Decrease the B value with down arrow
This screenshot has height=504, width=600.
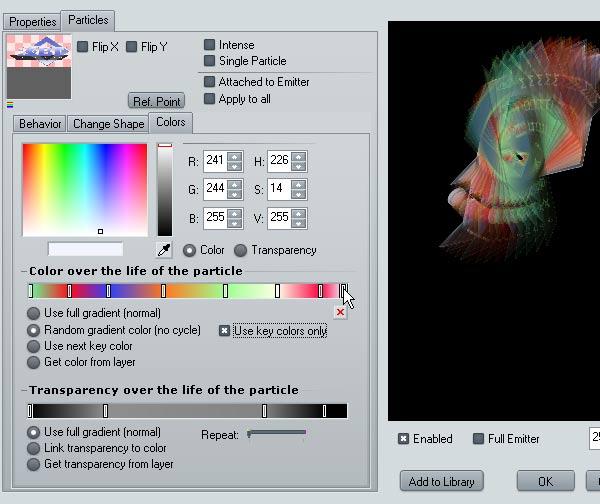(x=234, y=223)
